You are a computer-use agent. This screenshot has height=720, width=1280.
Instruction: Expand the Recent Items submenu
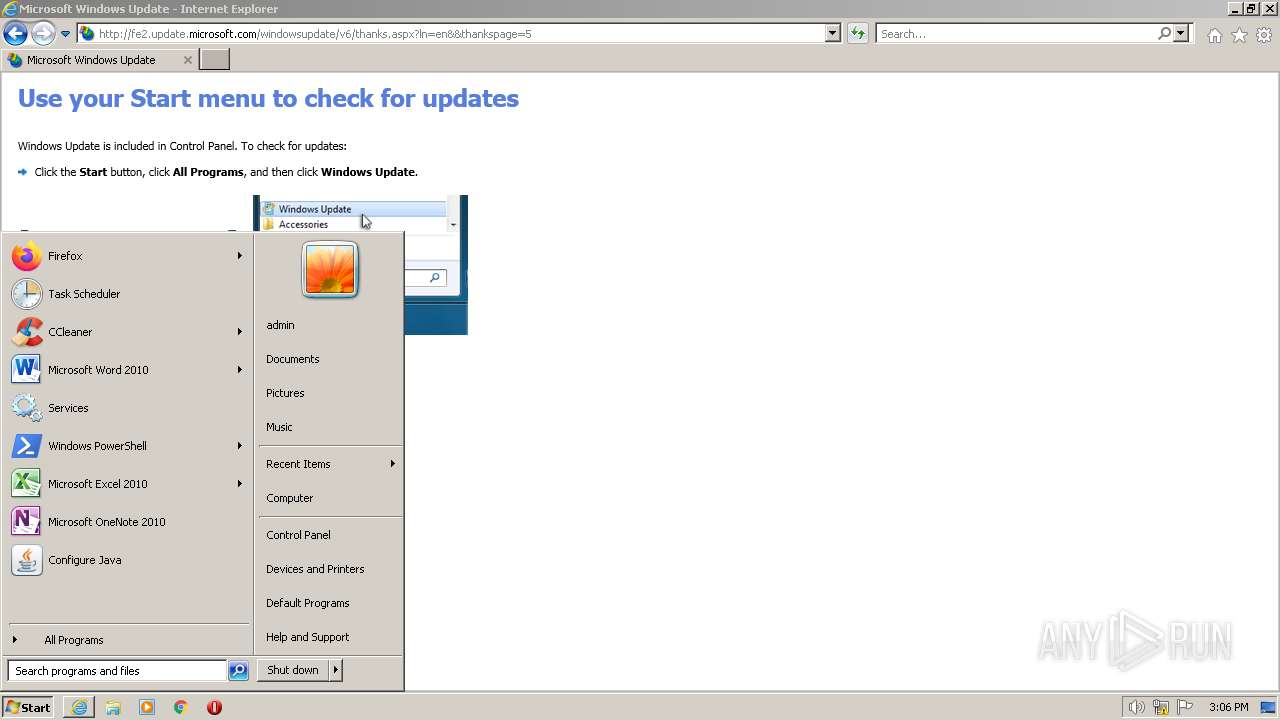(x=330, y=464)
